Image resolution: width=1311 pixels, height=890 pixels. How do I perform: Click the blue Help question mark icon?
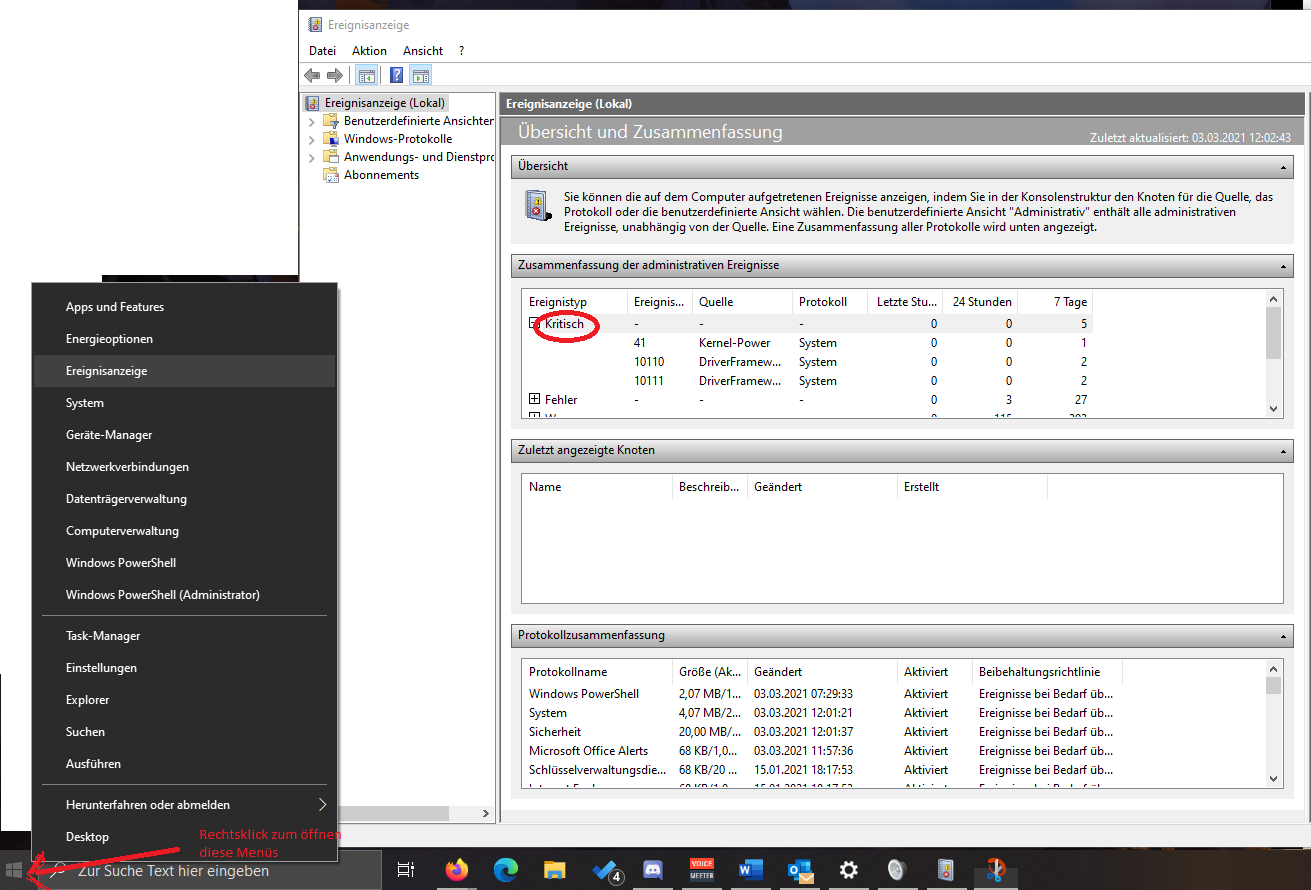(396, 75)
